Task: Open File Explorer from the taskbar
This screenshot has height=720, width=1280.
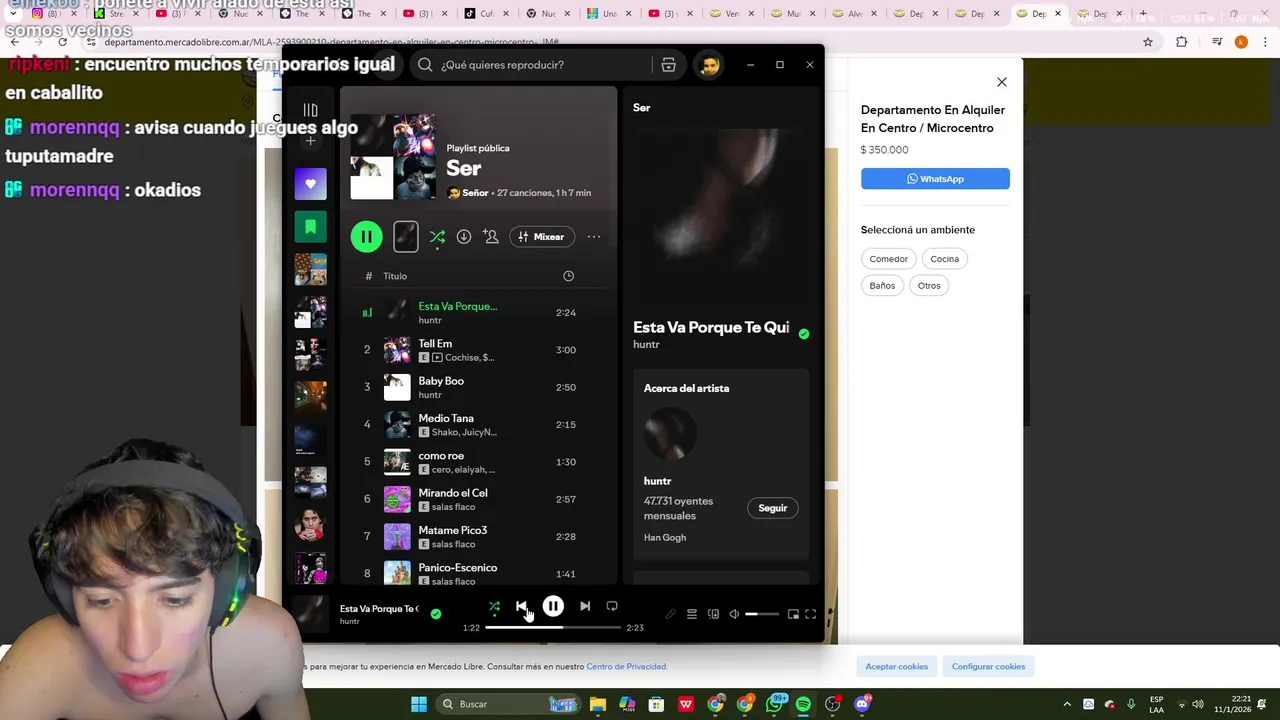Action: (598, 704)
